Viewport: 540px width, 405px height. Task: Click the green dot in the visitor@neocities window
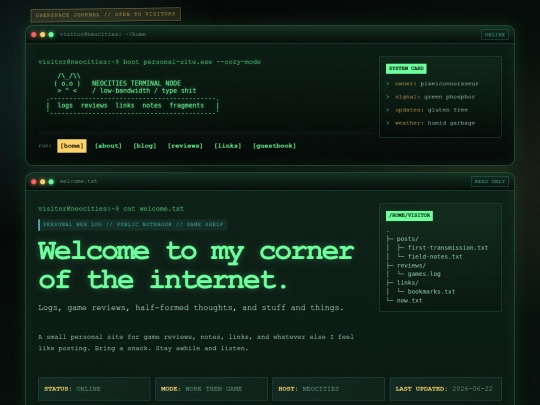(51, 34)
